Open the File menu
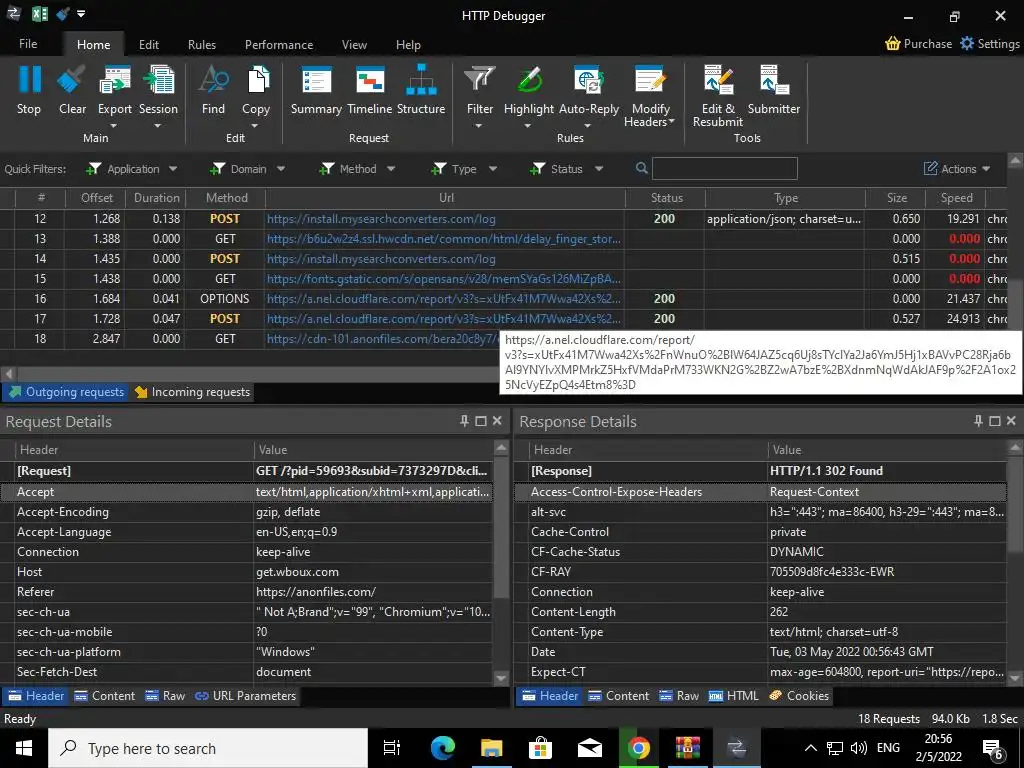This screenshot has height=768, width=1024. (28, 44)
